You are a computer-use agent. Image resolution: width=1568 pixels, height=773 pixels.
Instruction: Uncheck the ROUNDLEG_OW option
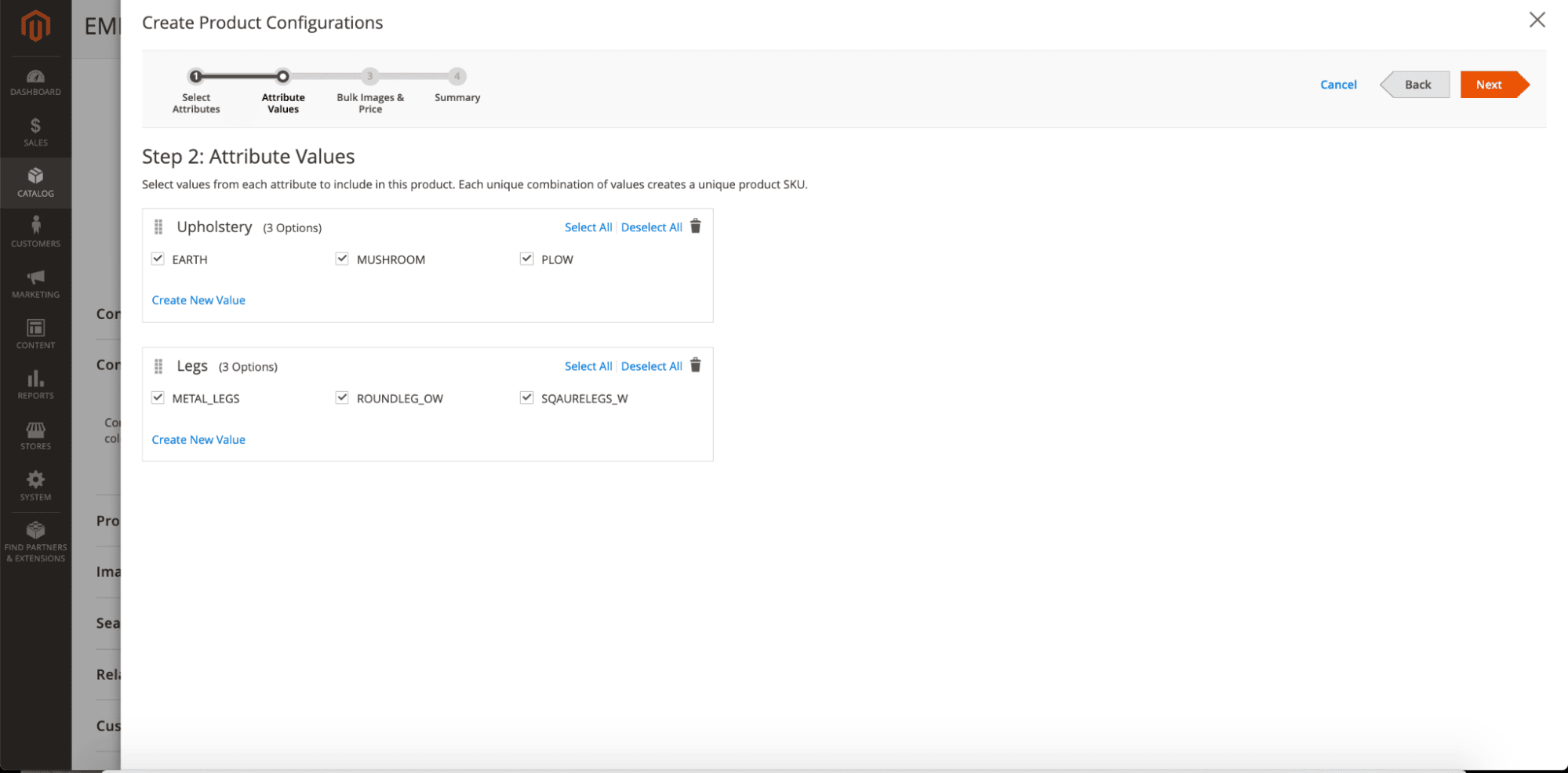(x=342, y=397)
